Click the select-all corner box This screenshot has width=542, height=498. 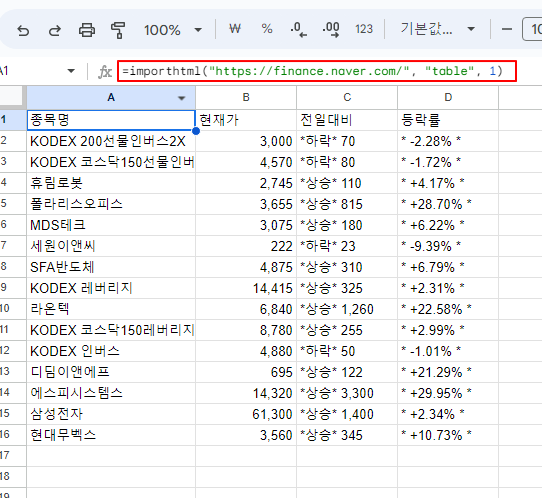[x=12, y=96]
